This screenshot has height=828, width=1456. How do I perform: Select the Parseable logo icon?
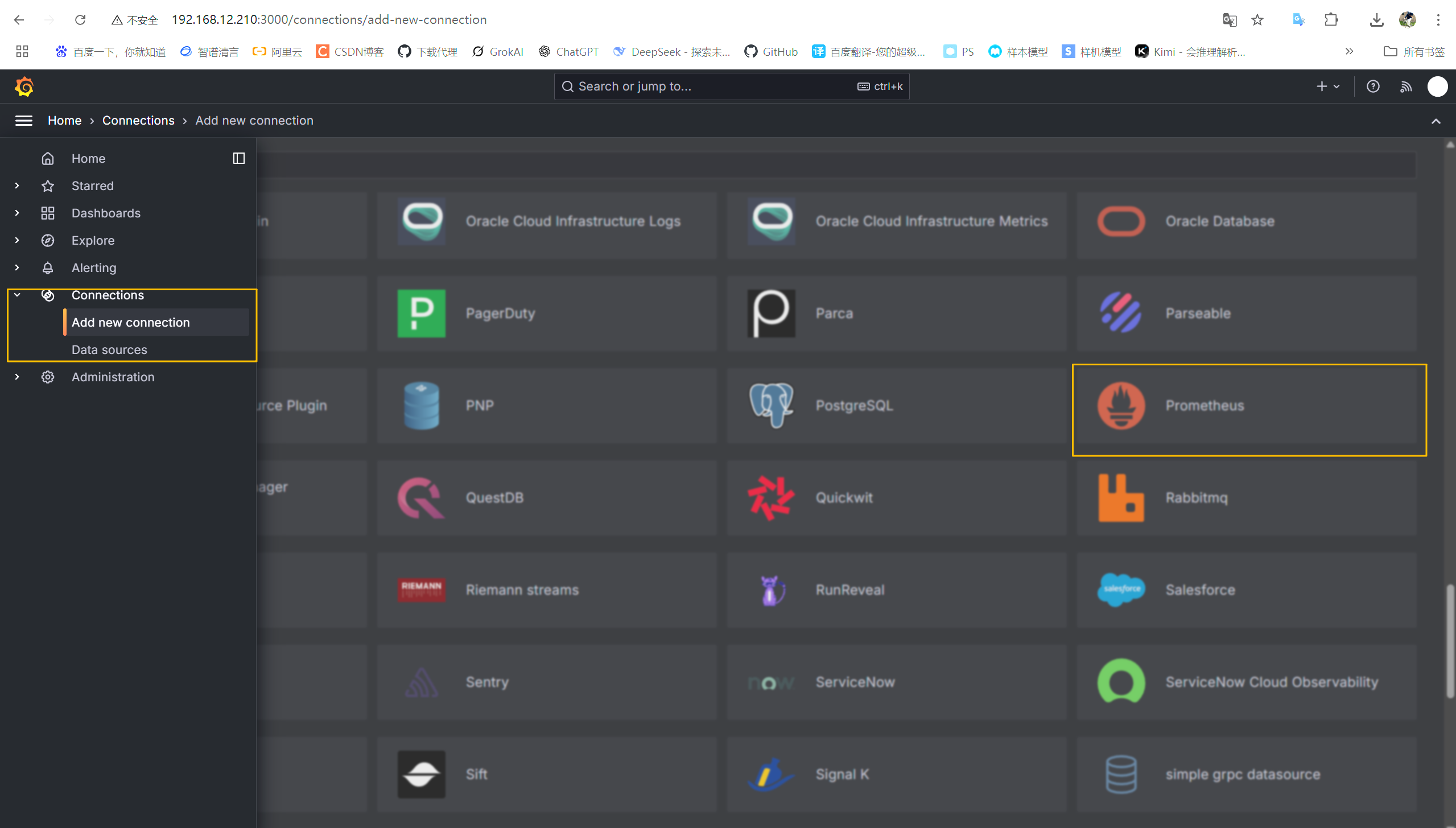click(1121, 313)
